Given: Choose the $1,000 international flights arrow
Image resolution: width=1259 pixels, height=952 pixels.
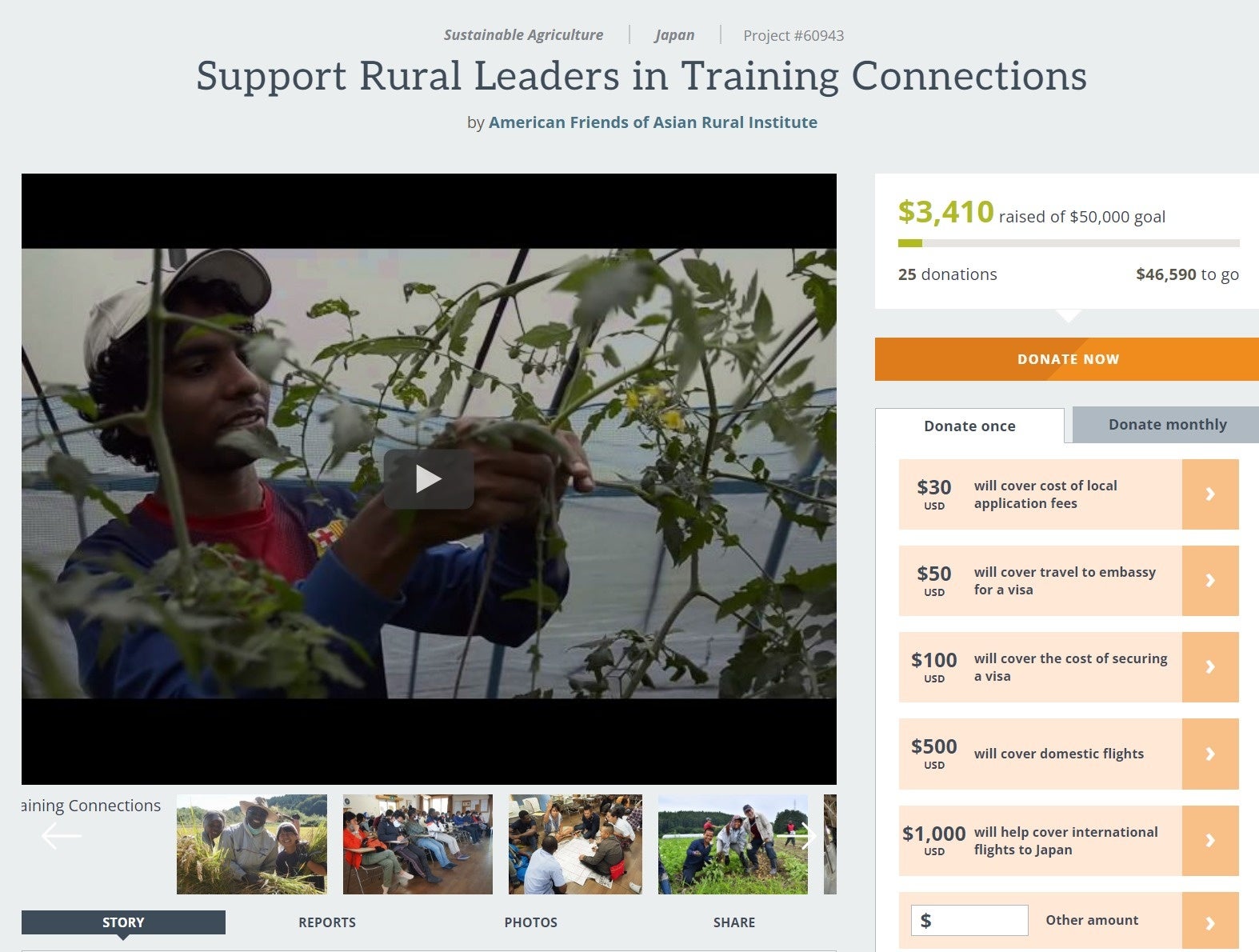Looking at the screenshot, I should [1210, 841].
